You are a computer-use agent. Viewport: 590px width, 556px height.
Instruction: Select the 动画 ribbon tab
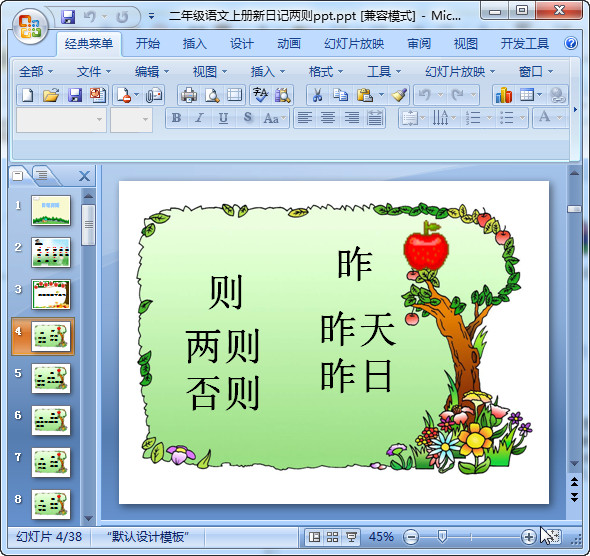tap(289, 44)
